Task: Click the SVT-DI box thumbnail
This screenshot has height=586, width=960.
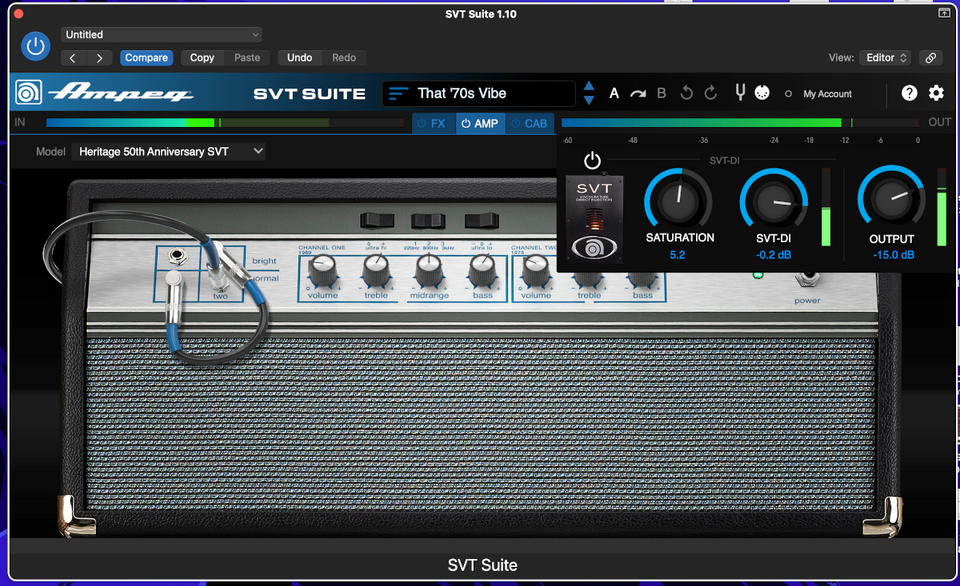Action: (594, 219)
